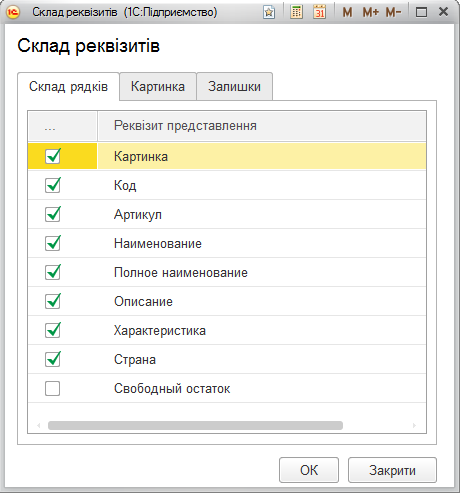Click the Закрити button
This screenshot has width=460, height=493.
pyautogui.click(x=392, y=470)
